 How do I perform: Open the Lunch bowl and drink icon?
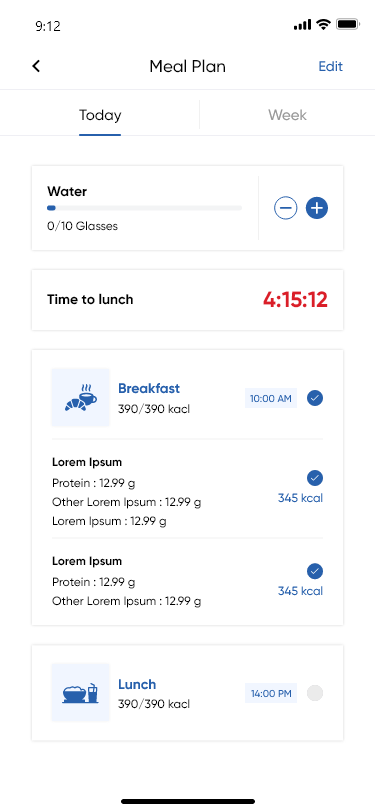point(80,692)
